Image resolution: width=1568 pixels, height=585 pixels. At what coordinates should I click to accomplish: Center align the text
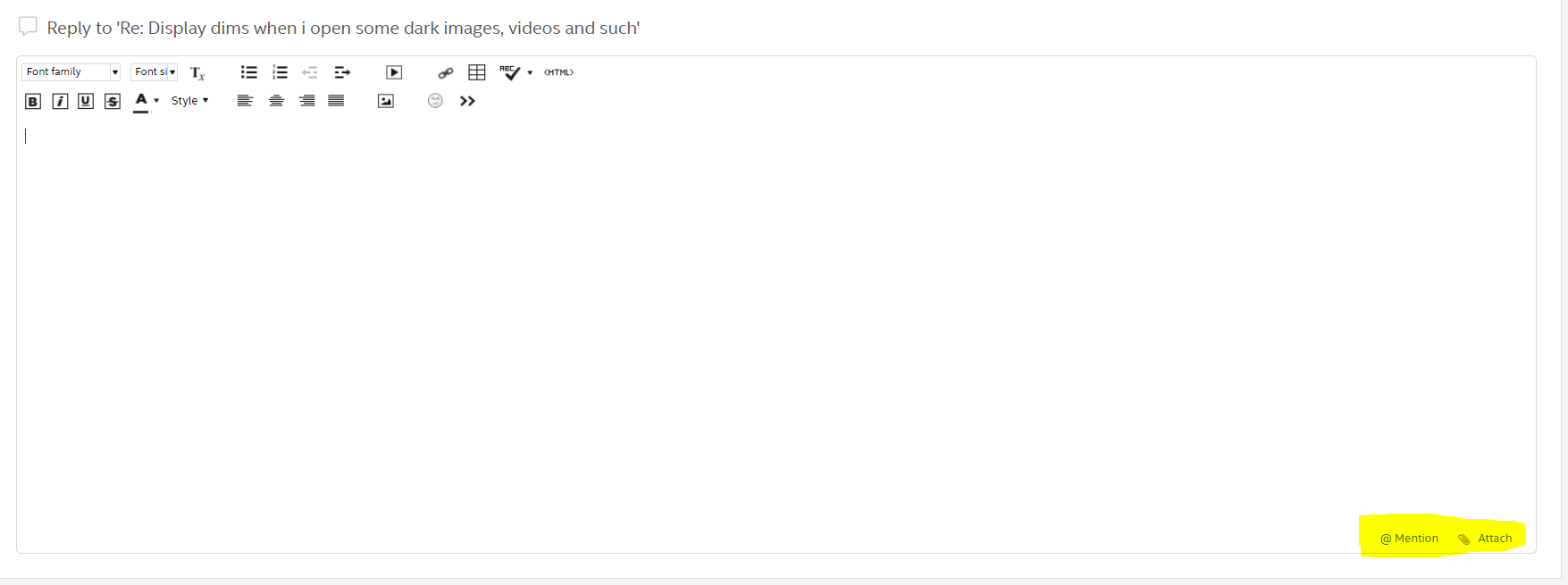(276, 101)
